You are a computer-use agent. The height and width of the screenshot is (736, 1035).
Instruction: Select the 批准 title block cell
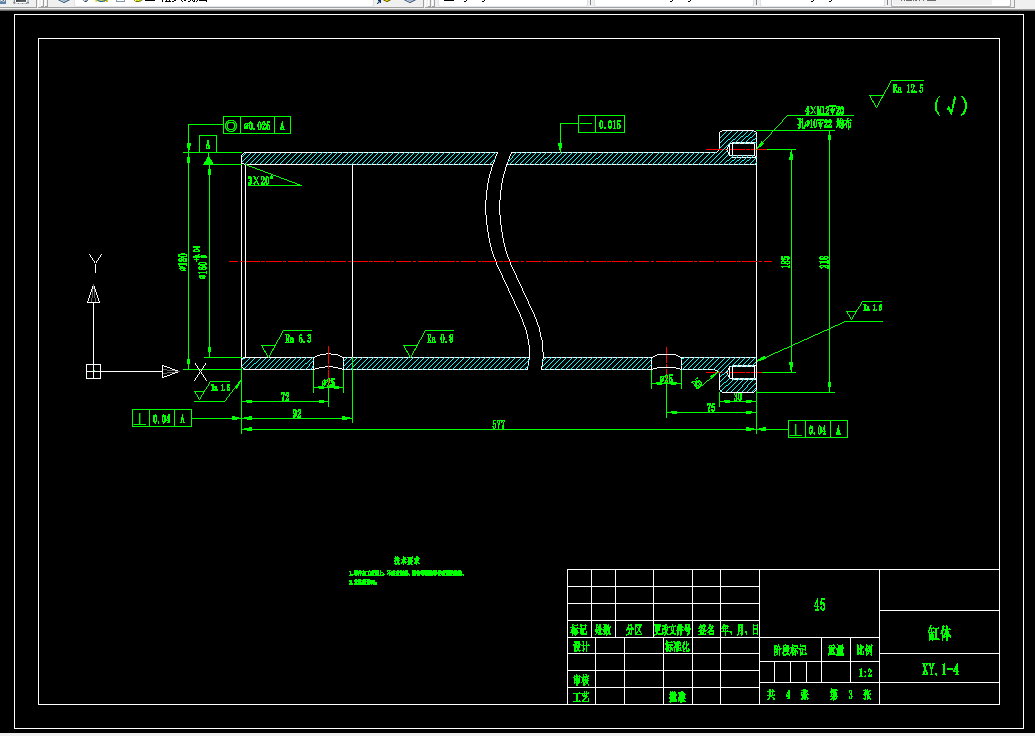(x=677, y=696)
